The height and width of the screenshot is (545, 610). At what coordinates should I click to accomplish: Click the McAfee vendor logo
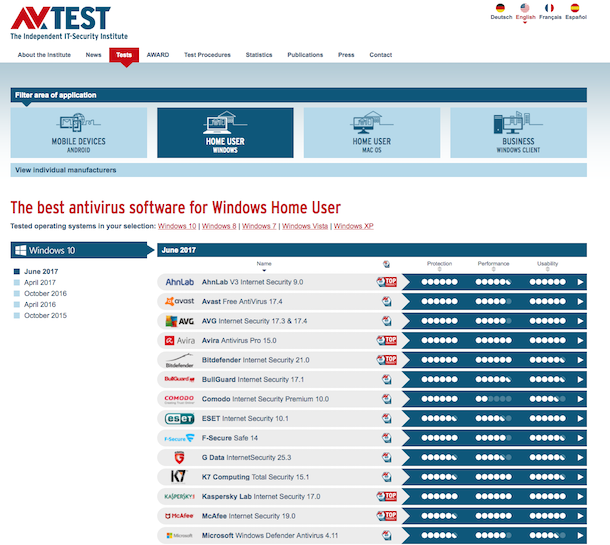pos(179,516)
